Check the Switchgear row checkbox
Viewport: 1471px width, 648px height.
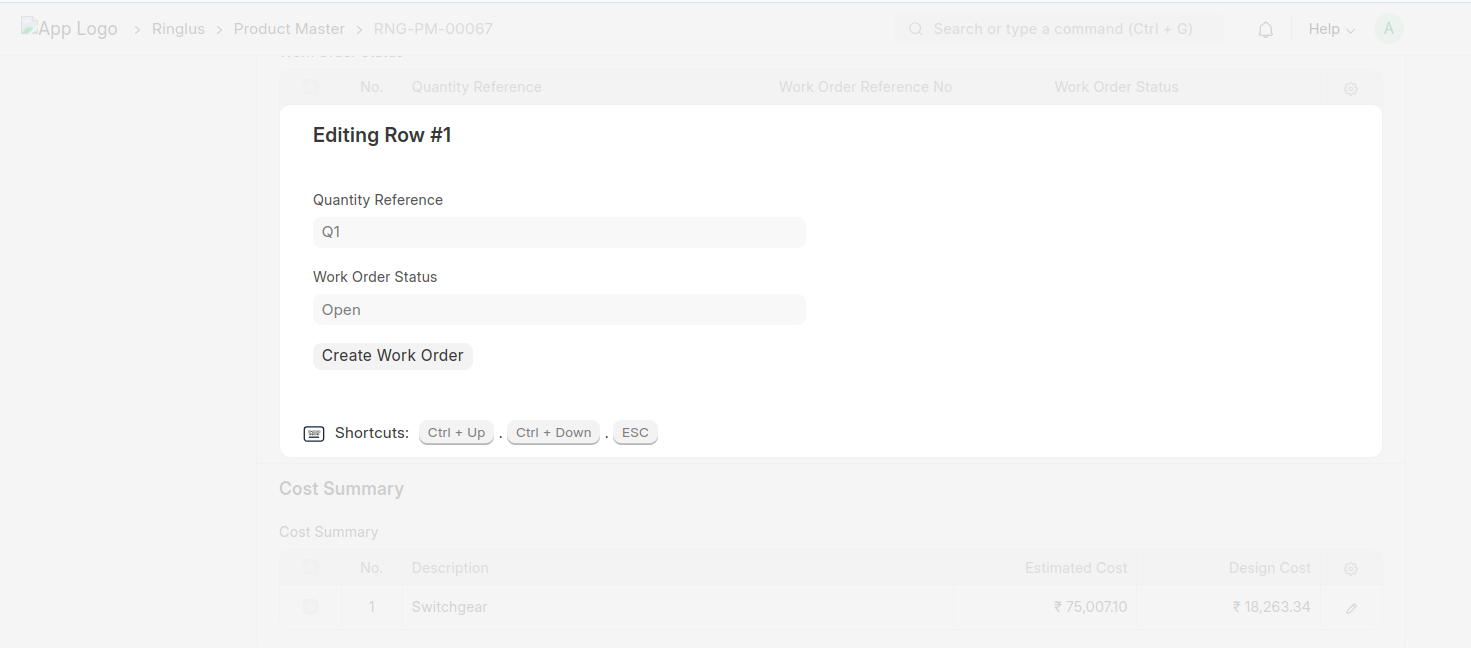click(310, 606)
